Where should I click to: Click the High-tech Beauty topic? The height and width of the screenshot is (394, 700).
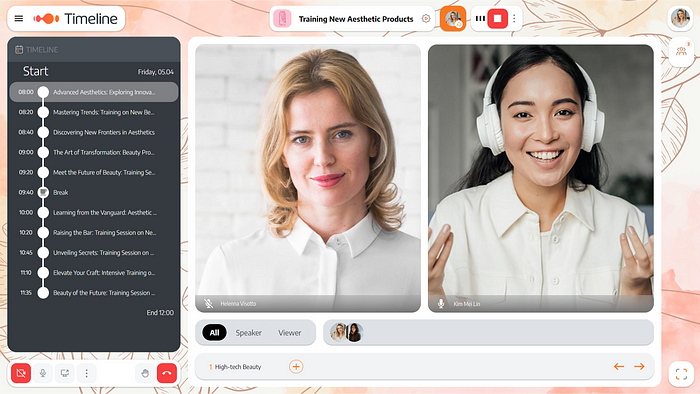click(x=235, y=367)
